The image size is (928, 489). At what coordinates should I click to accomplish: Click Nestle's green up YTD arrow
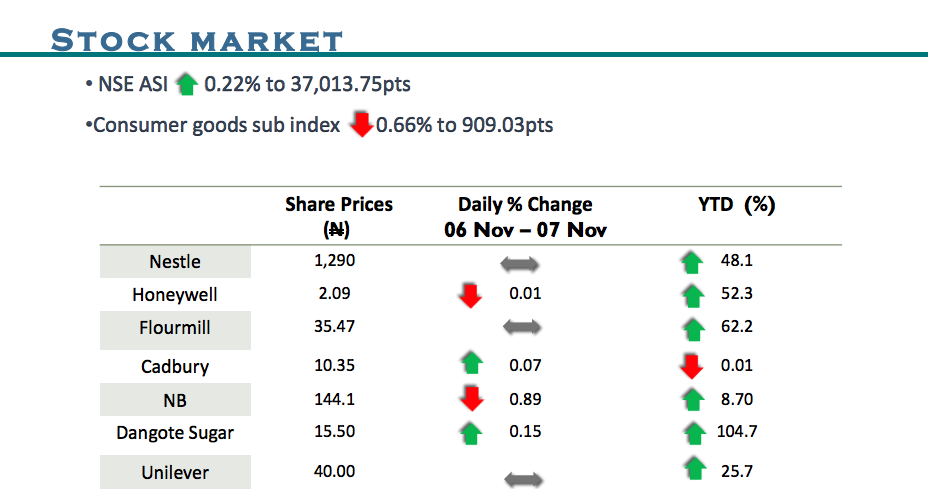point(691,263)
